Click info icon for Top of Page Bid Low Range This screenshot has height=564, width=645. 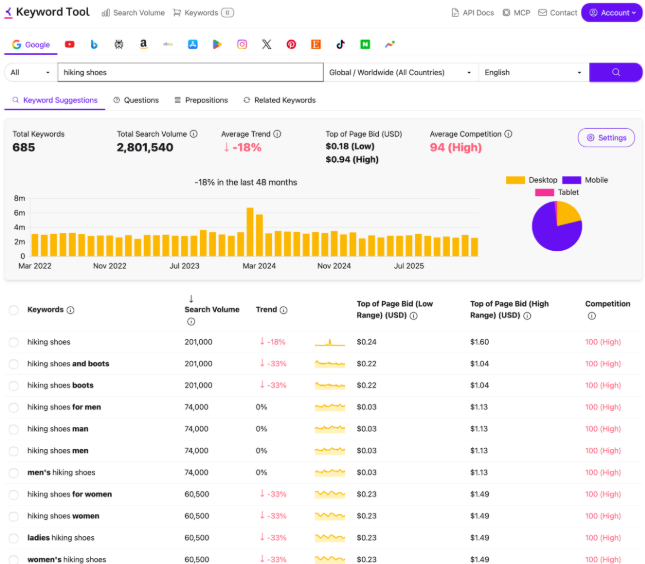click(414, 316)
